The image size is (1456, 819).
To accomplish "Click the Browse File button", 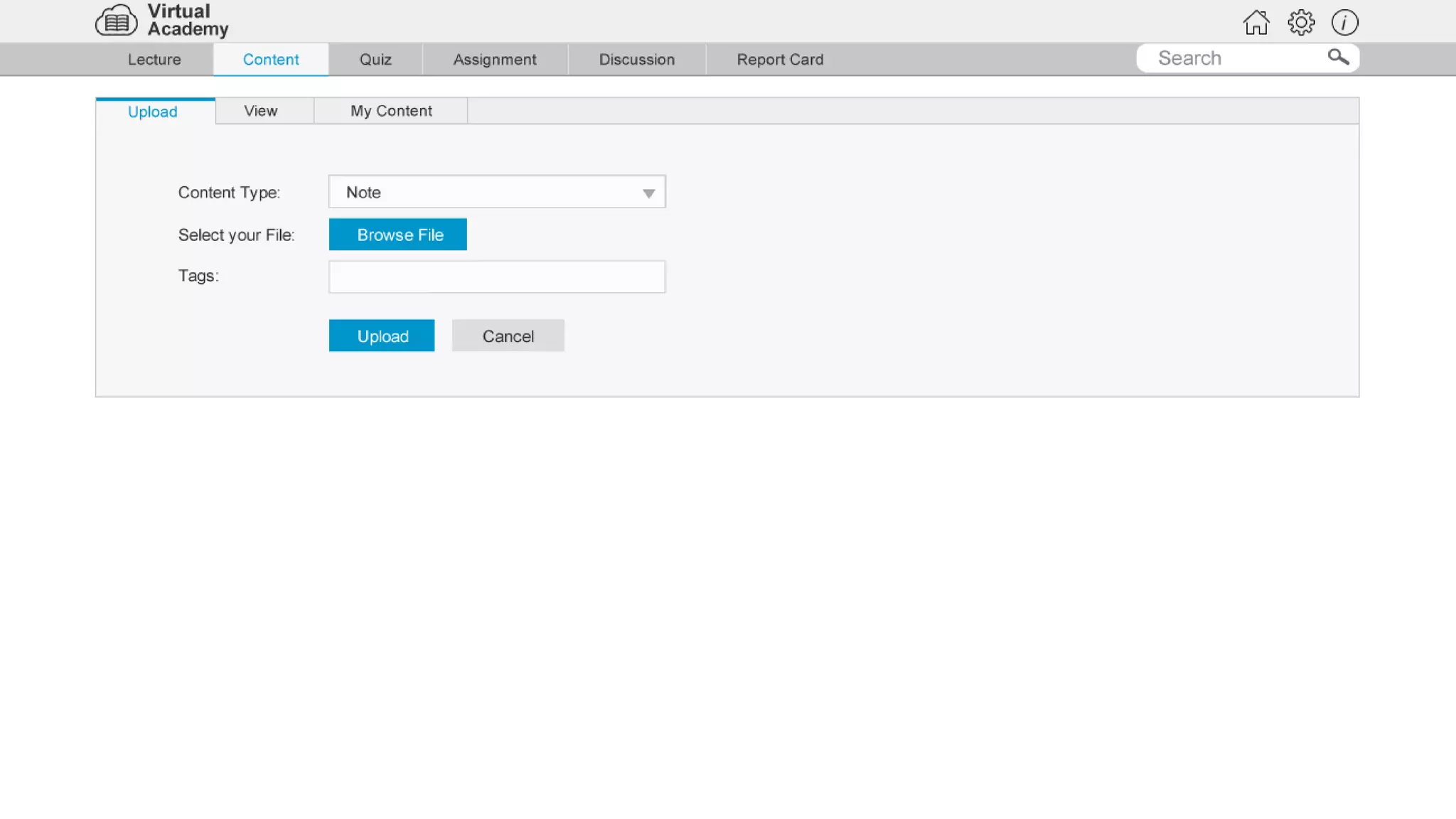I will [x=398, y=235].
